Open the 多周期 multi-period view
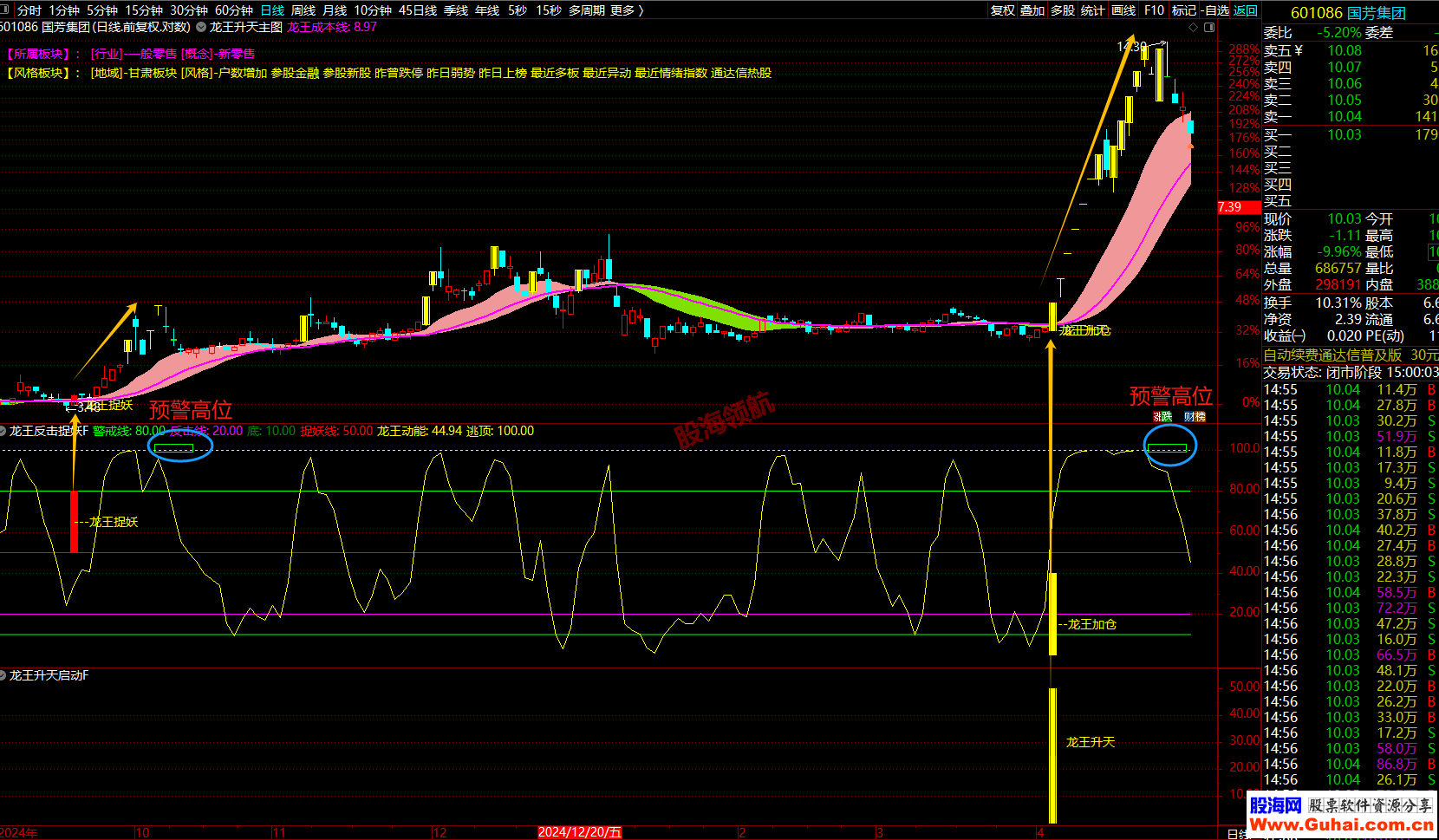The image size is (1439, 840). pos(587,10)
